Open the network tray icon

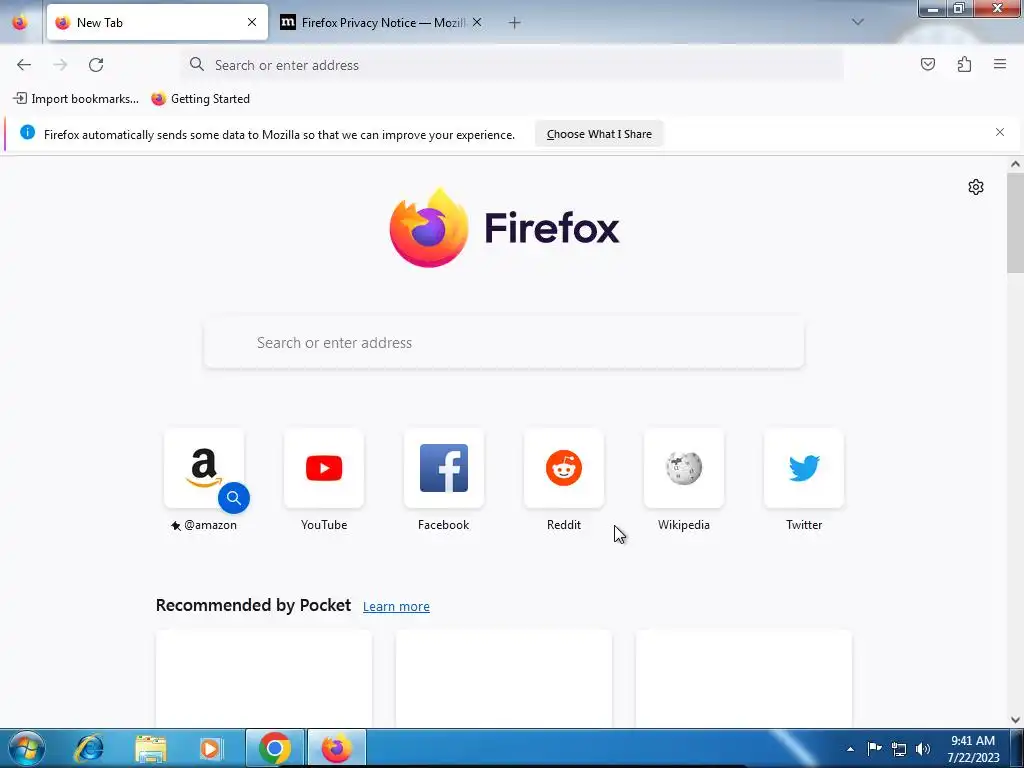[899, 749]
